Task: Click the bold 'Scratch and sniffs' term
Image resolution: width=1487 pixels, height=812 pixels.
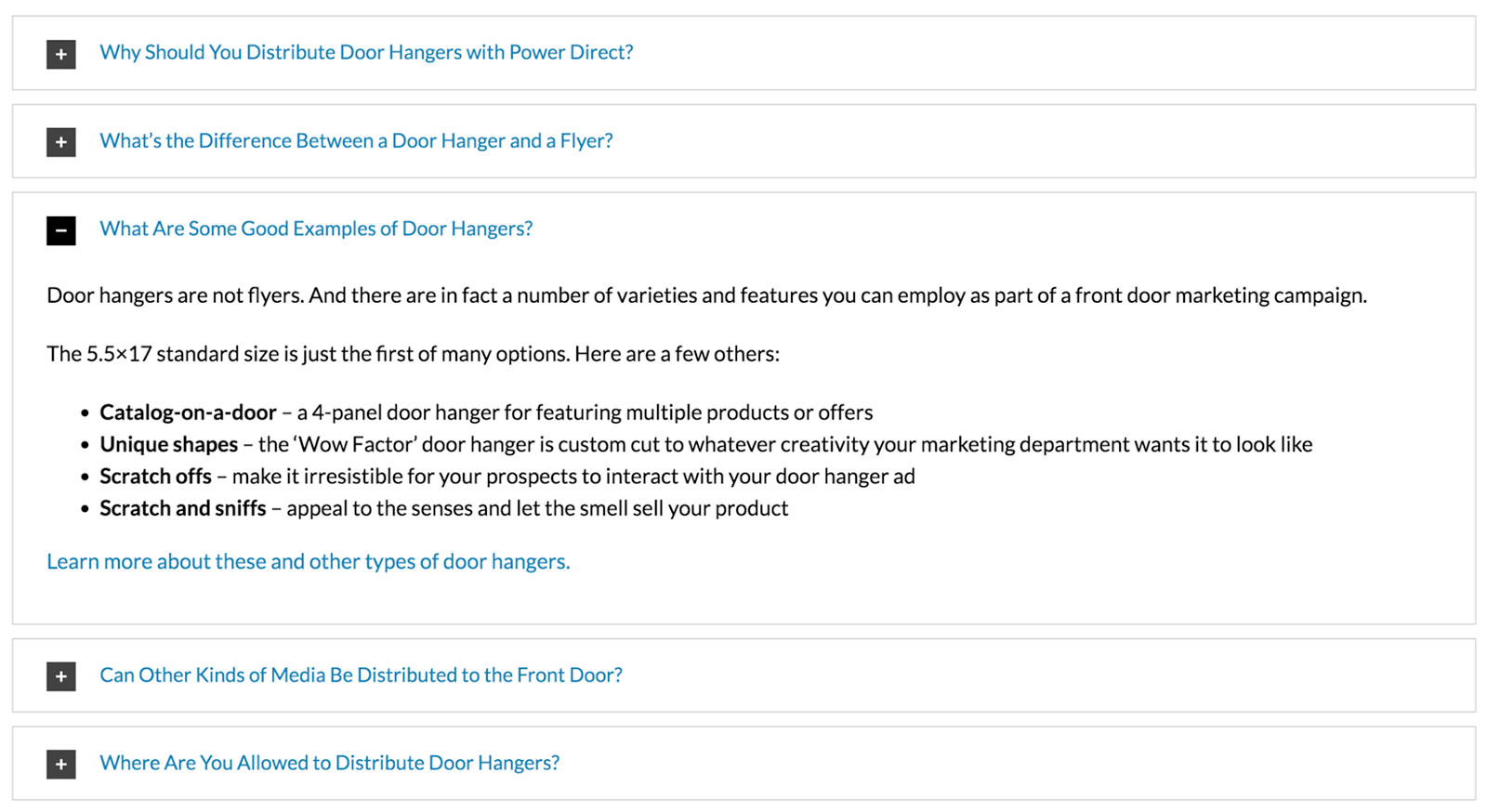Action: (183, 508)
